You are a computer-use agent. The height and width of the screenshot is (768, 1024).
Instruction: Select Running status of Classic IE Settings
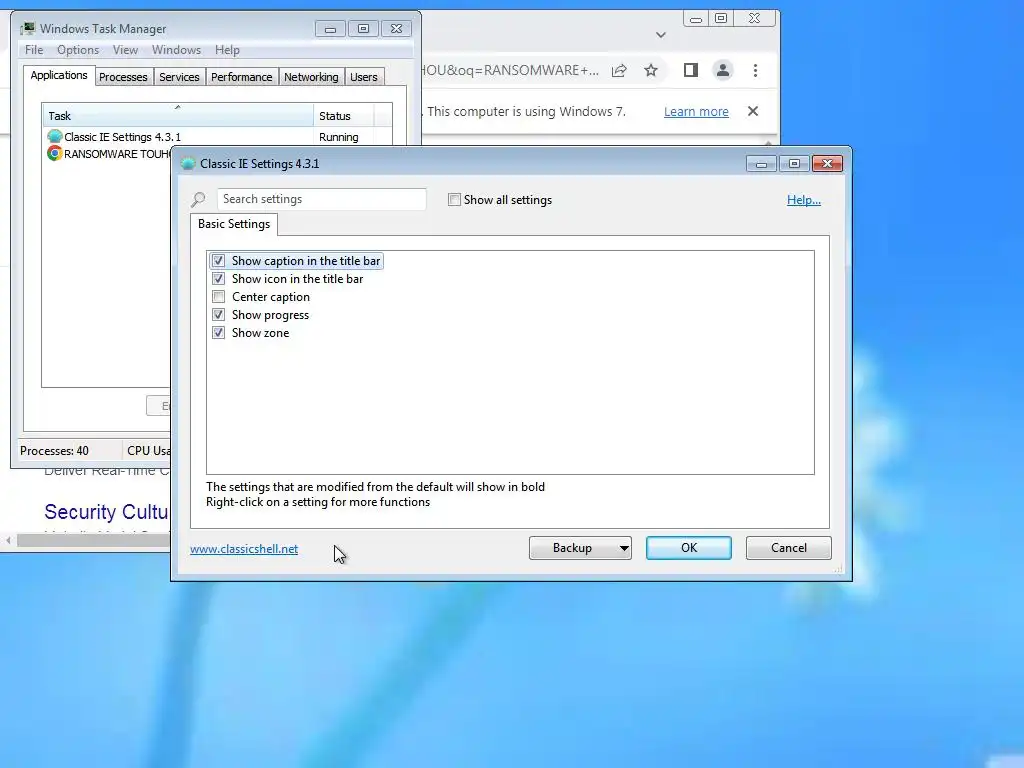[338, 137]
